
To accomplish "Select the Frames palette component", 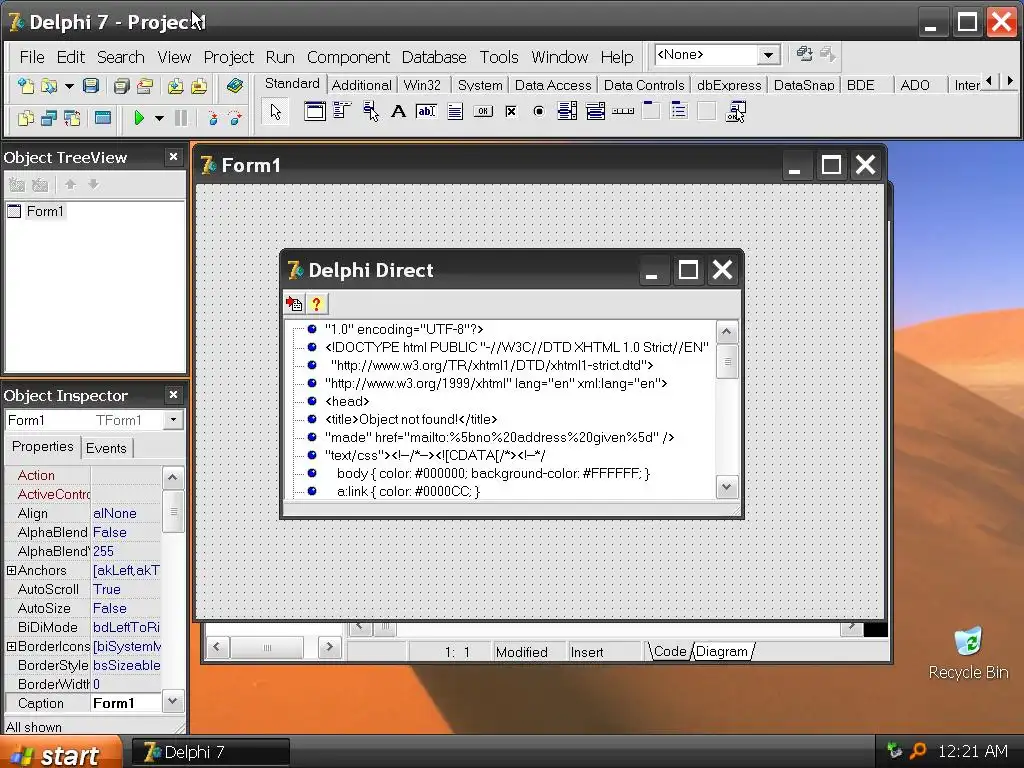I will coord(314,112).
